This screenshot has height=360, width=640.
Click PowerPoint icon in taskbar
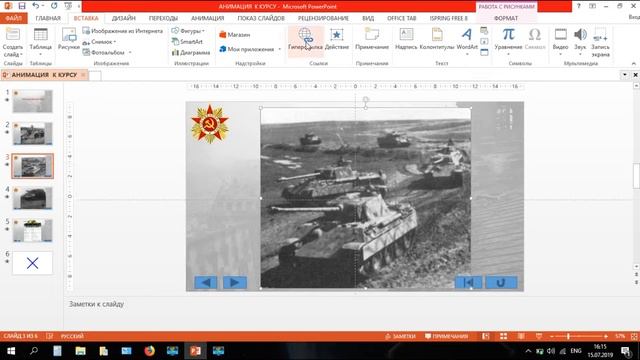pyautogui.click(x=195, y=351)
